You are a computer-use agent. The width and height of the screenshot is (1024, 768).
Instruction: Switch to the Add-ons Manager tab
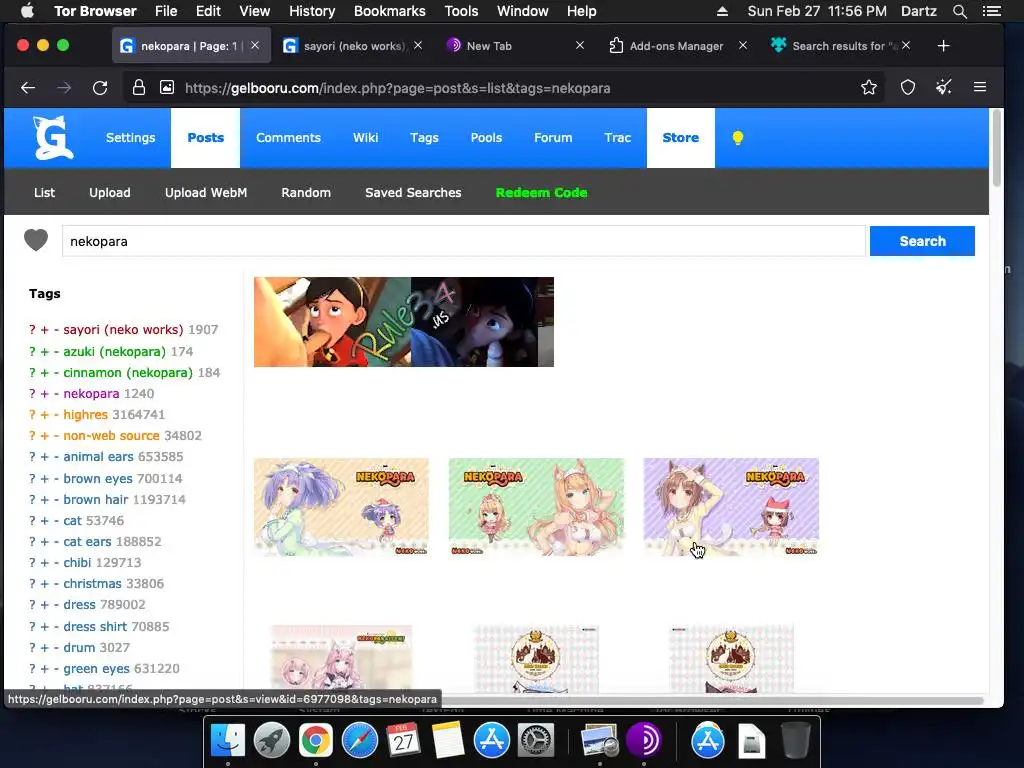pos(678,46)
